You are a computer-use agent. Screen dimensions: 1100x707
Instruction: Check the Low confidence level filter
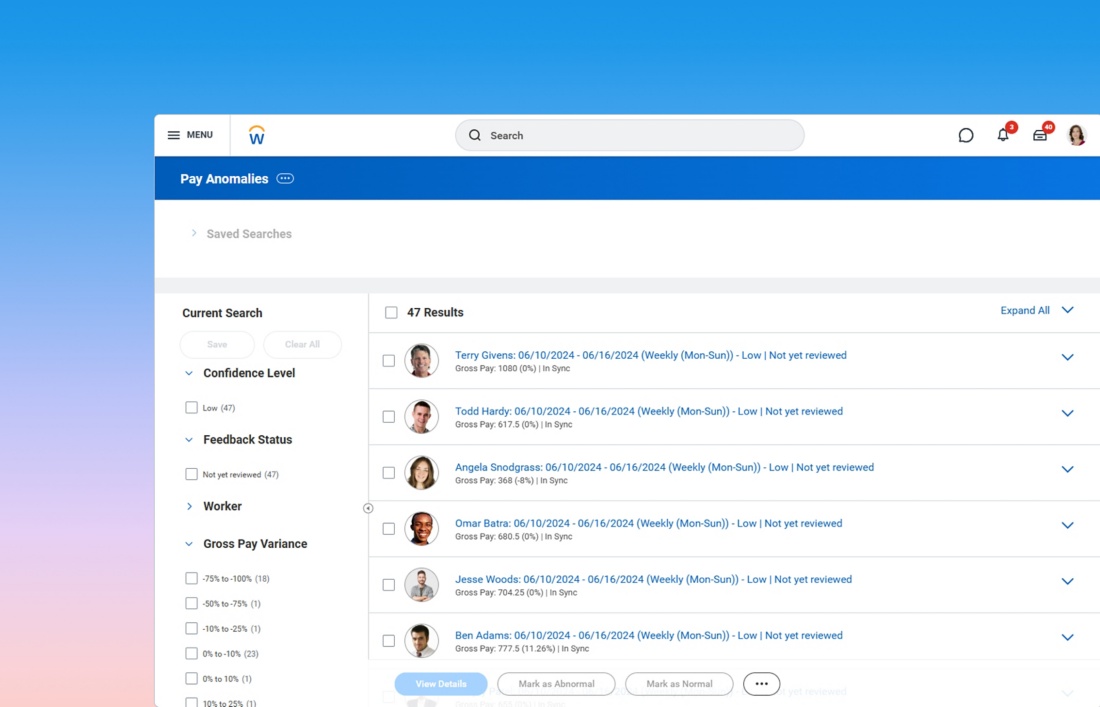tap(191, 408)
